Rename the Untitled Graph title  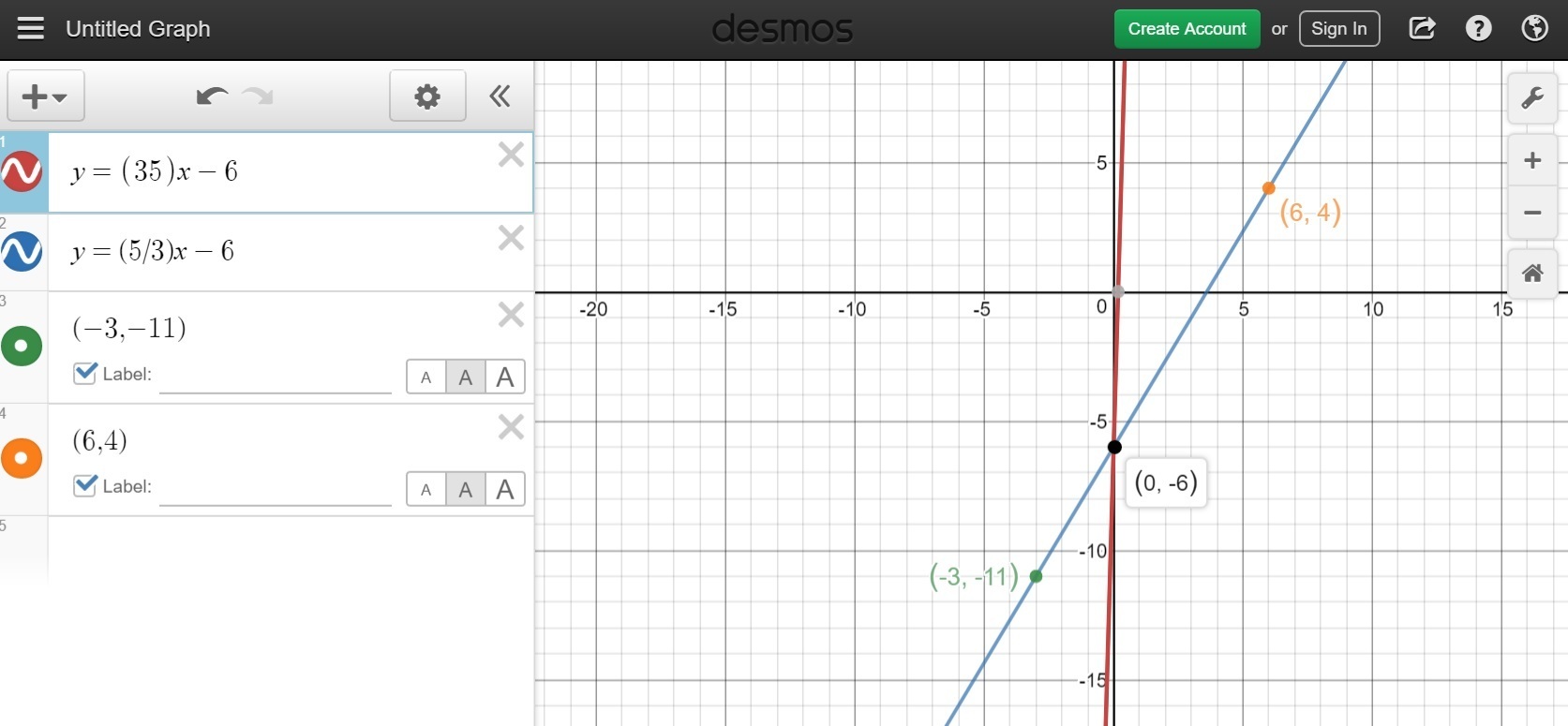pos(138,29)
